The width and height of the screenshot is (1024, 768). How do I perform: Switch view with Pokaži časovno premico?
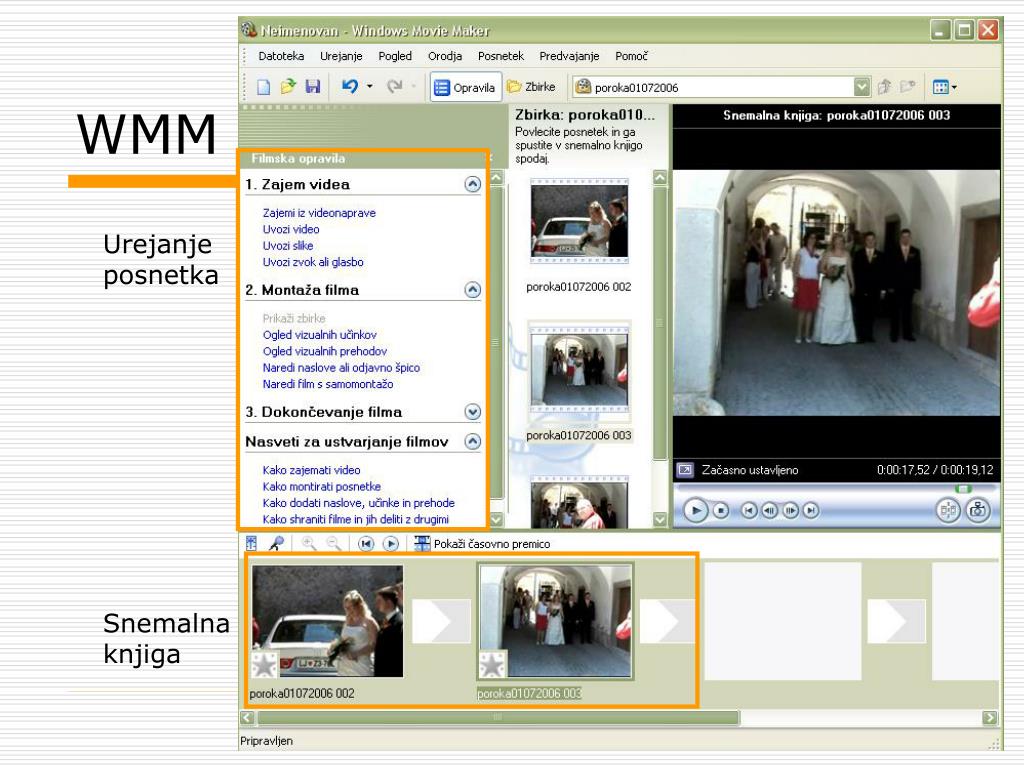tap(483, 543)
